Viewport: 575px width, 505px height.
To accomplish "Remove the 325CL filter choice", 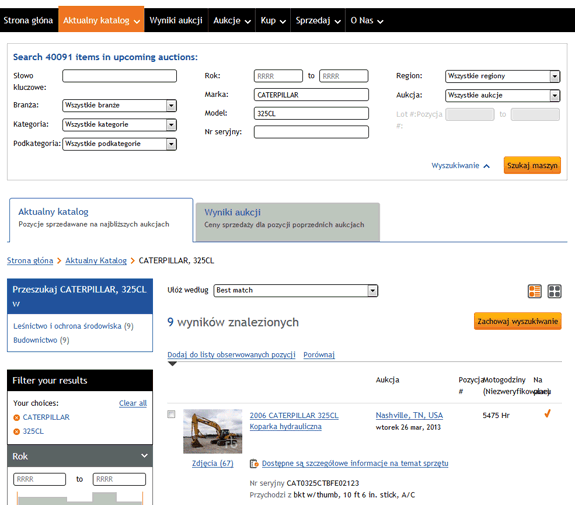I will (17, 432).
